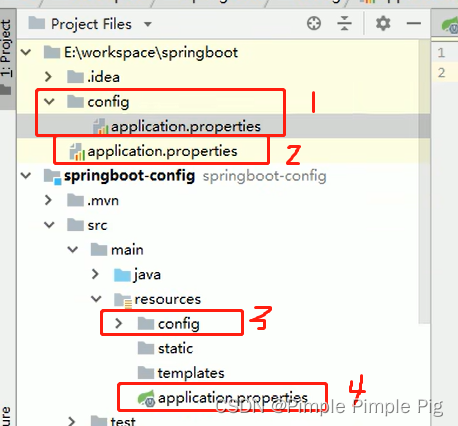Click the properties file icon beside root application.properties
The width and height of the screenshot is (458, 426).
[x=77, y=152]
